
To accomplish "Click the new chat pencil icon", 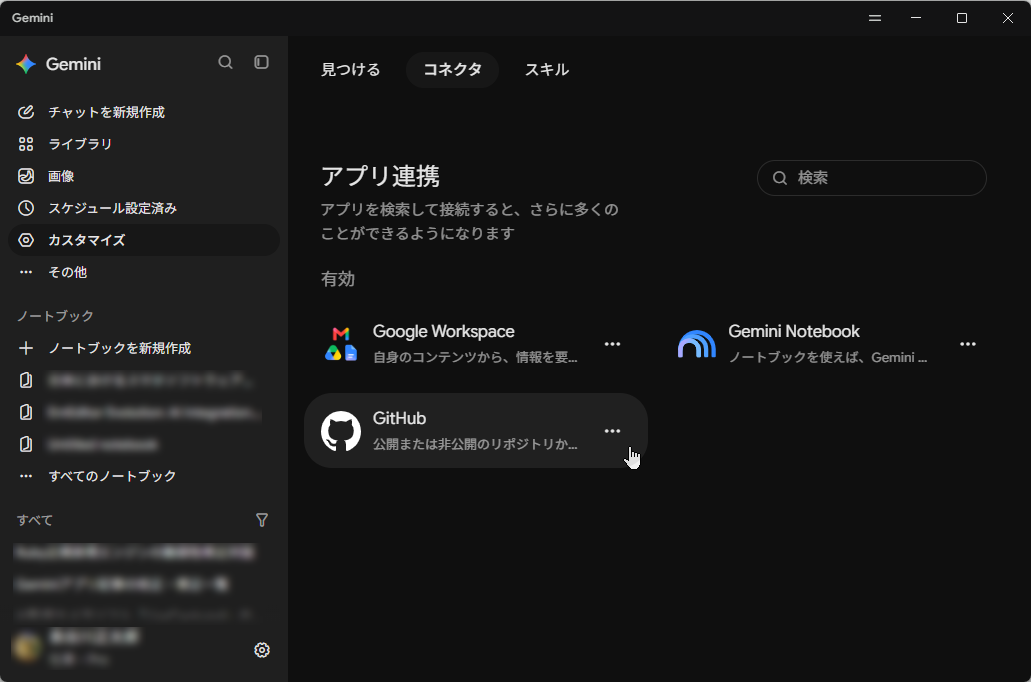I will coord(26,112).
